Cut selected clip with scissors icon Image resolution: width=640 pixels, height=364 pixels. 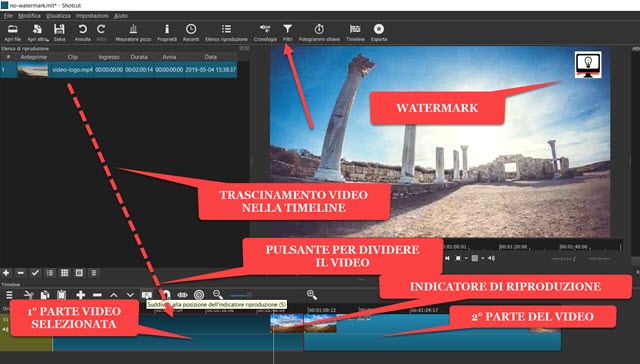coord(29,295)
